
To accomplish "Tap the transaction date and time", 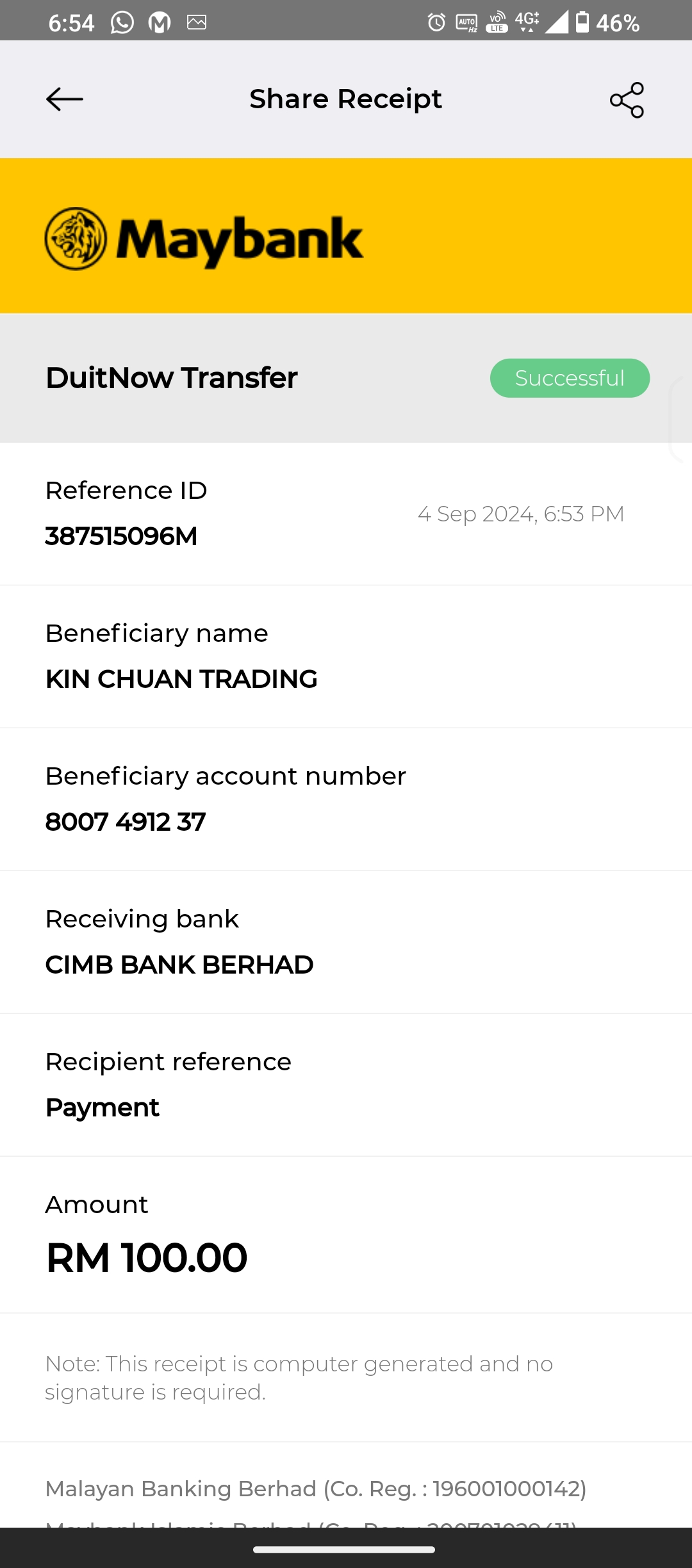I will click(520, 514).
